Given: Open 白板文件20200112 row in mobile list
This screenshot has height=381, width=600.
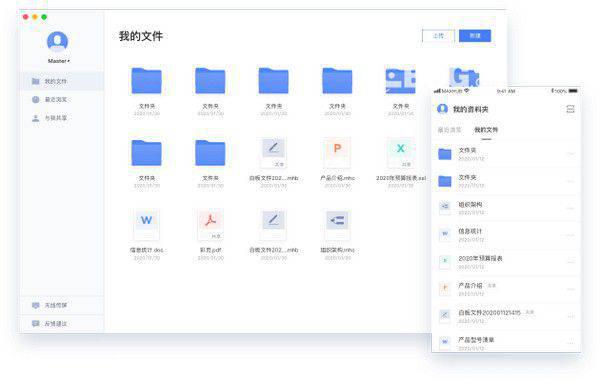Looking at the screenshot, I should click(x=506, y=316).
